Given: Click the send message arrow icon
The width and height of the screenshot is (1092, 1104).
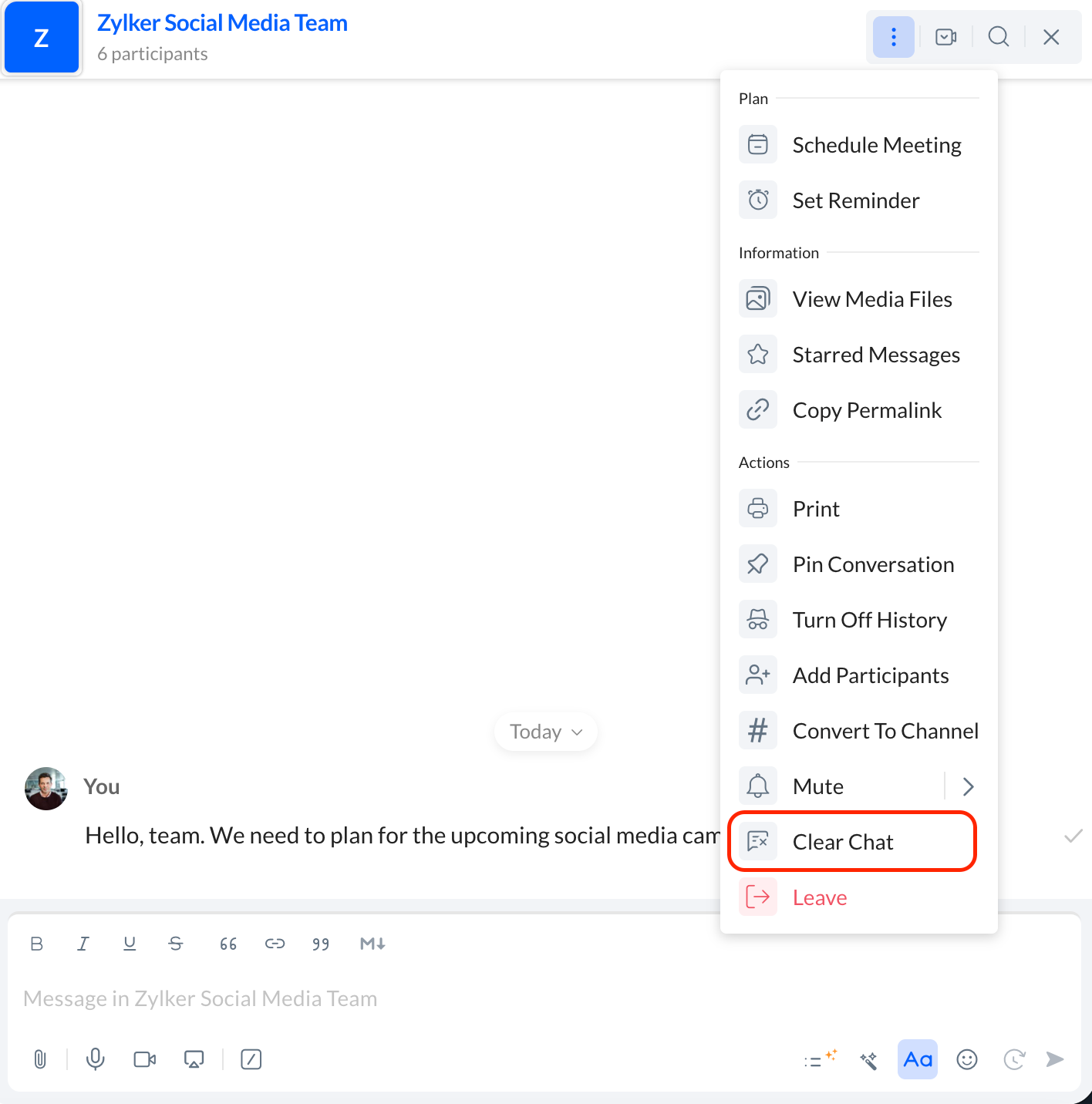Looking at the screenshot, I should point(1055,1059).
